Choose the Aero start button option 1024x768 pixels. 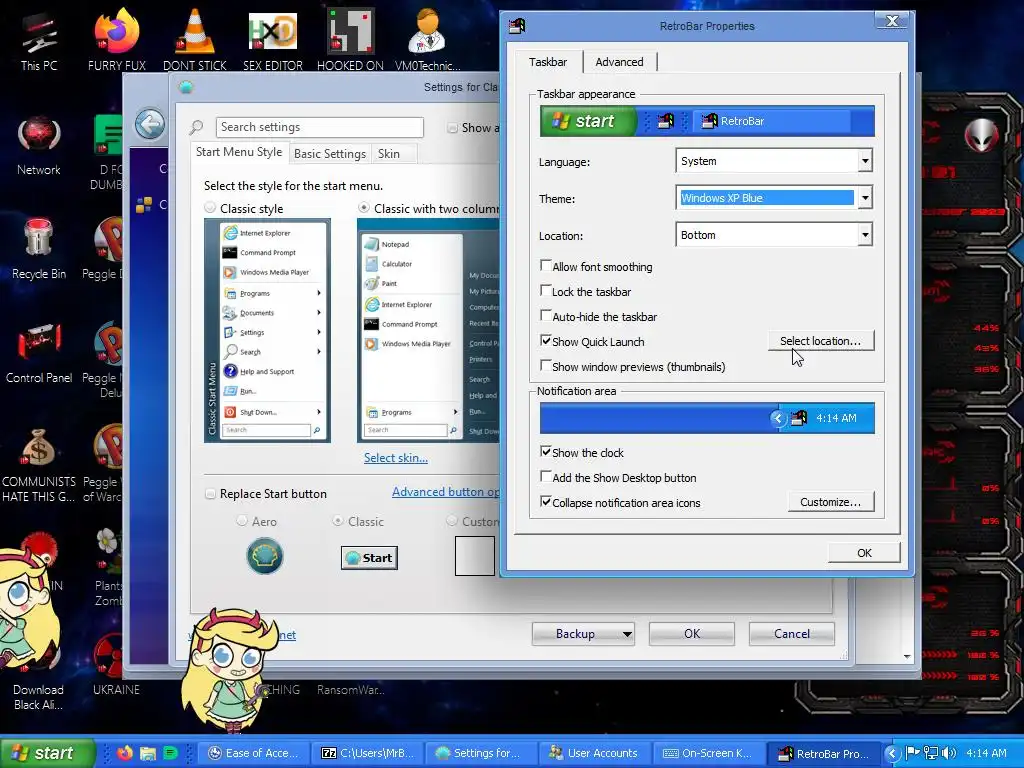point(242,520)
